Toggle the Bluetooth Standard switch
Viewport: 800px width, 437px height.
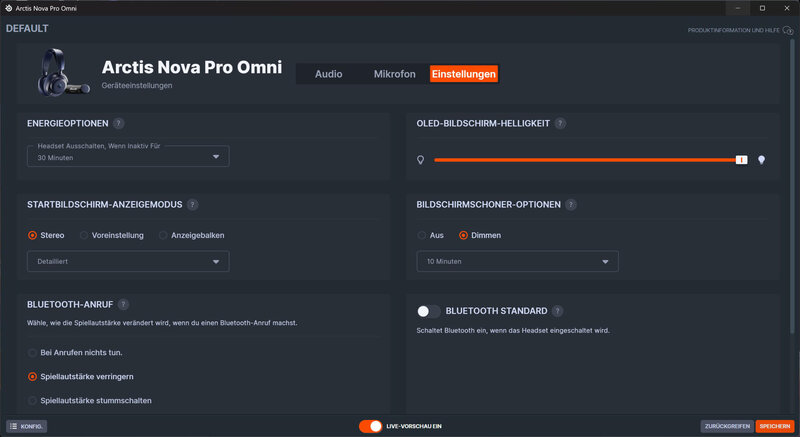click(x=428, y=311)
